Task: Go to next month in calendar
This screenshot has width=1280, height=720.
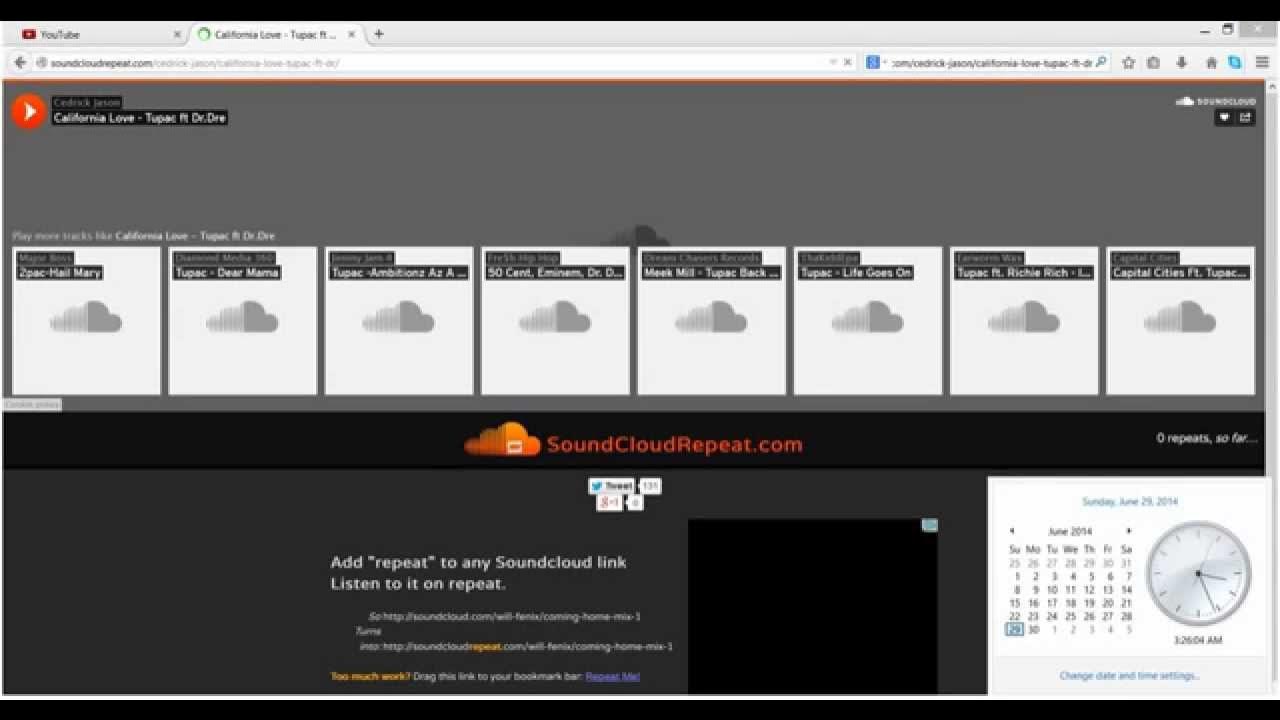Action: tap(1129, 531)
